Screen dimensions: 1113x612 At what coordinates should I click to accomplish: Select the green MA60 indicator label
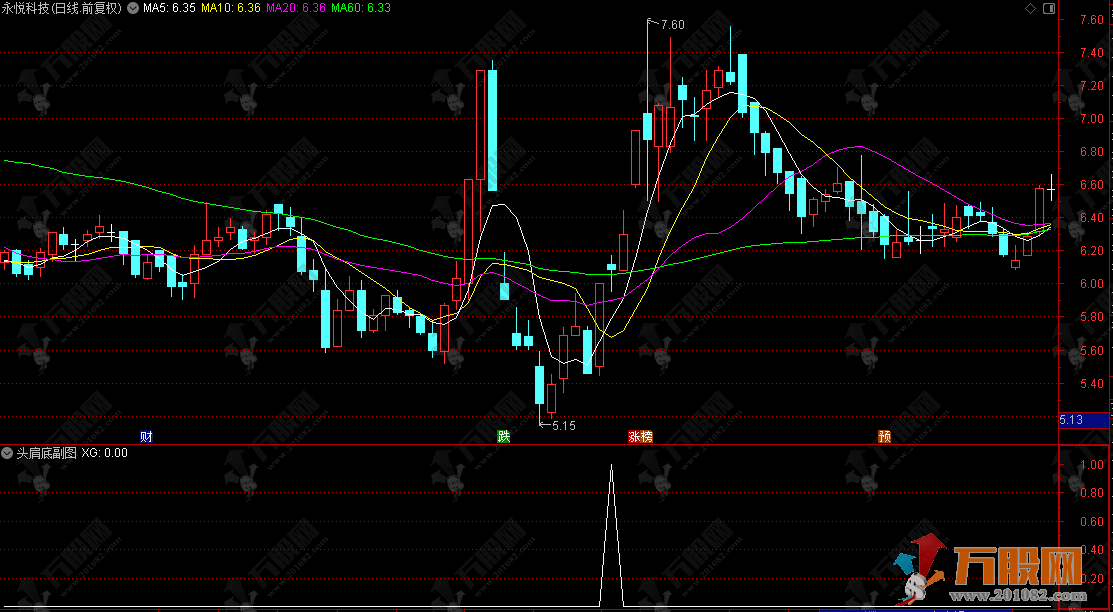[x=361, y=8]
